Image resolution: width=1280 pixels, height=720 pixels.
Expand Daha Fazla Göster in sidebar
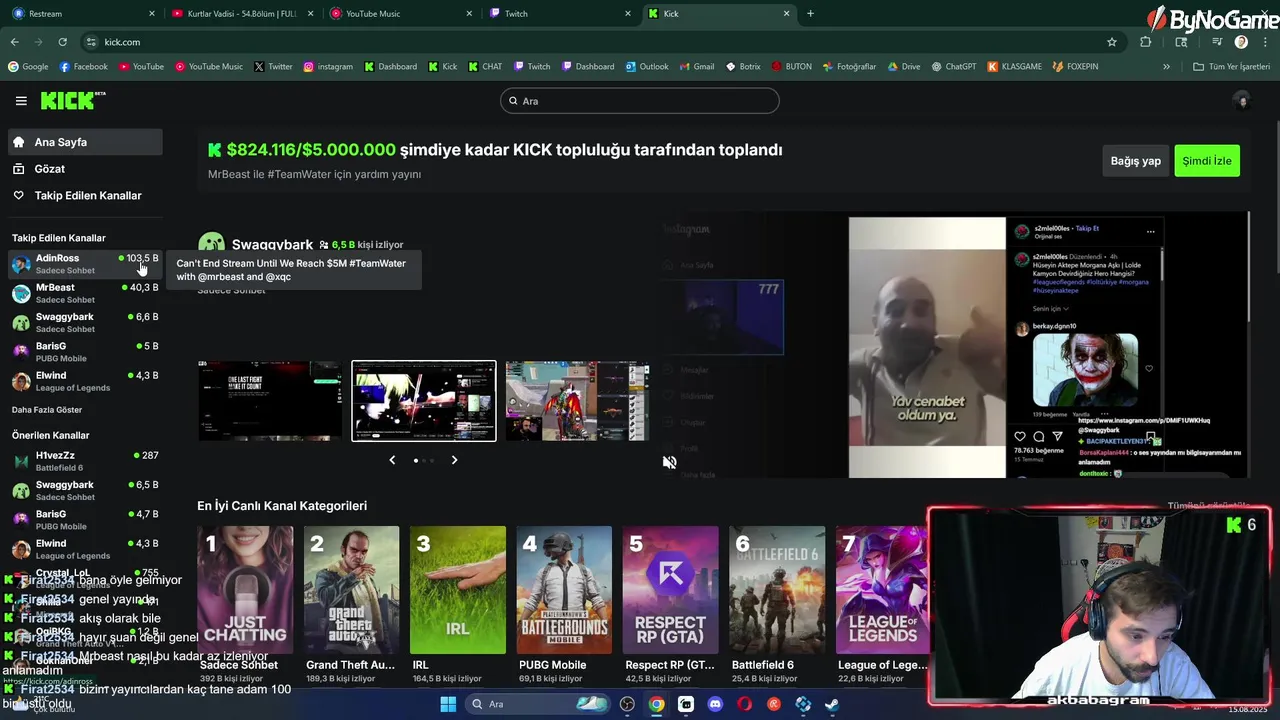coord(47,410)
